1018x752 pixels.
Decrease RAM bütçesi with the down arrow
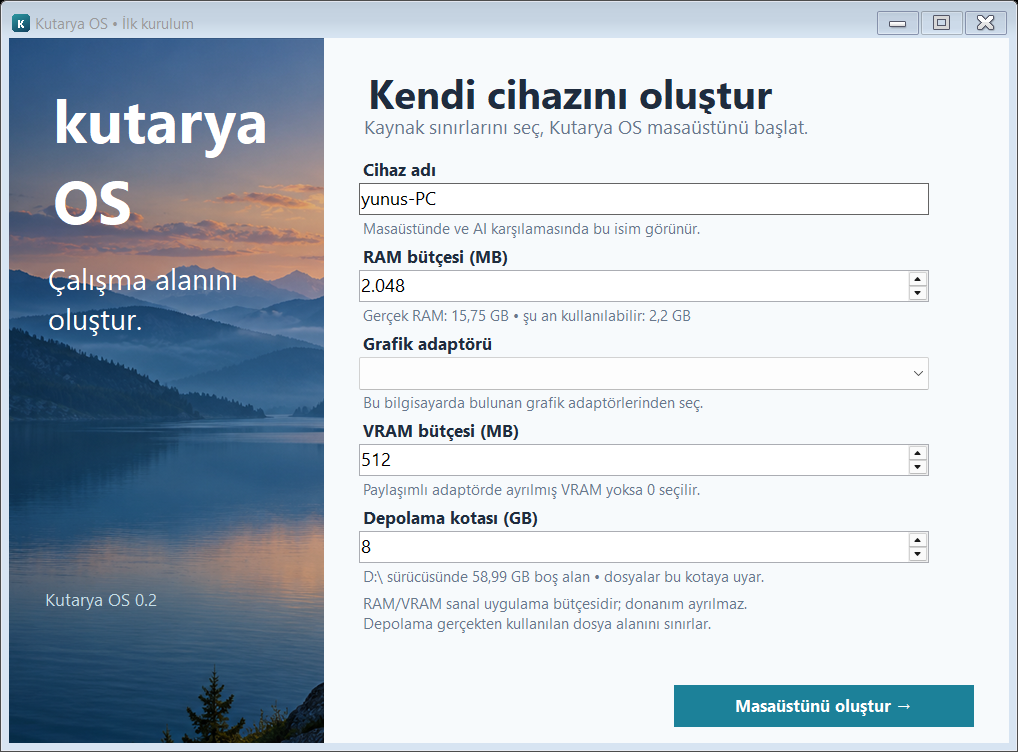point(917,293)
